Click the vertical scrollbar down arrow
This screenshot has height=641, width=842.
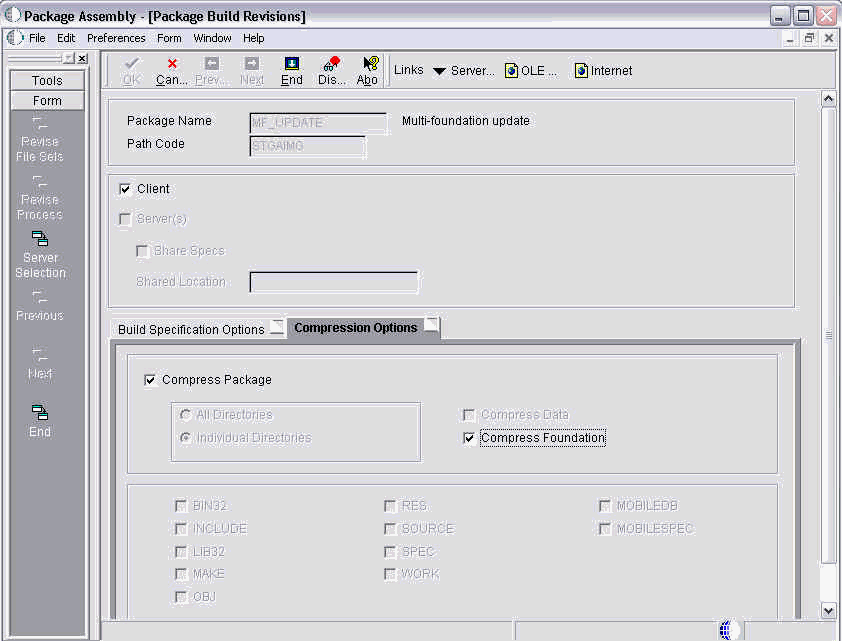click(x=828, y=610)
